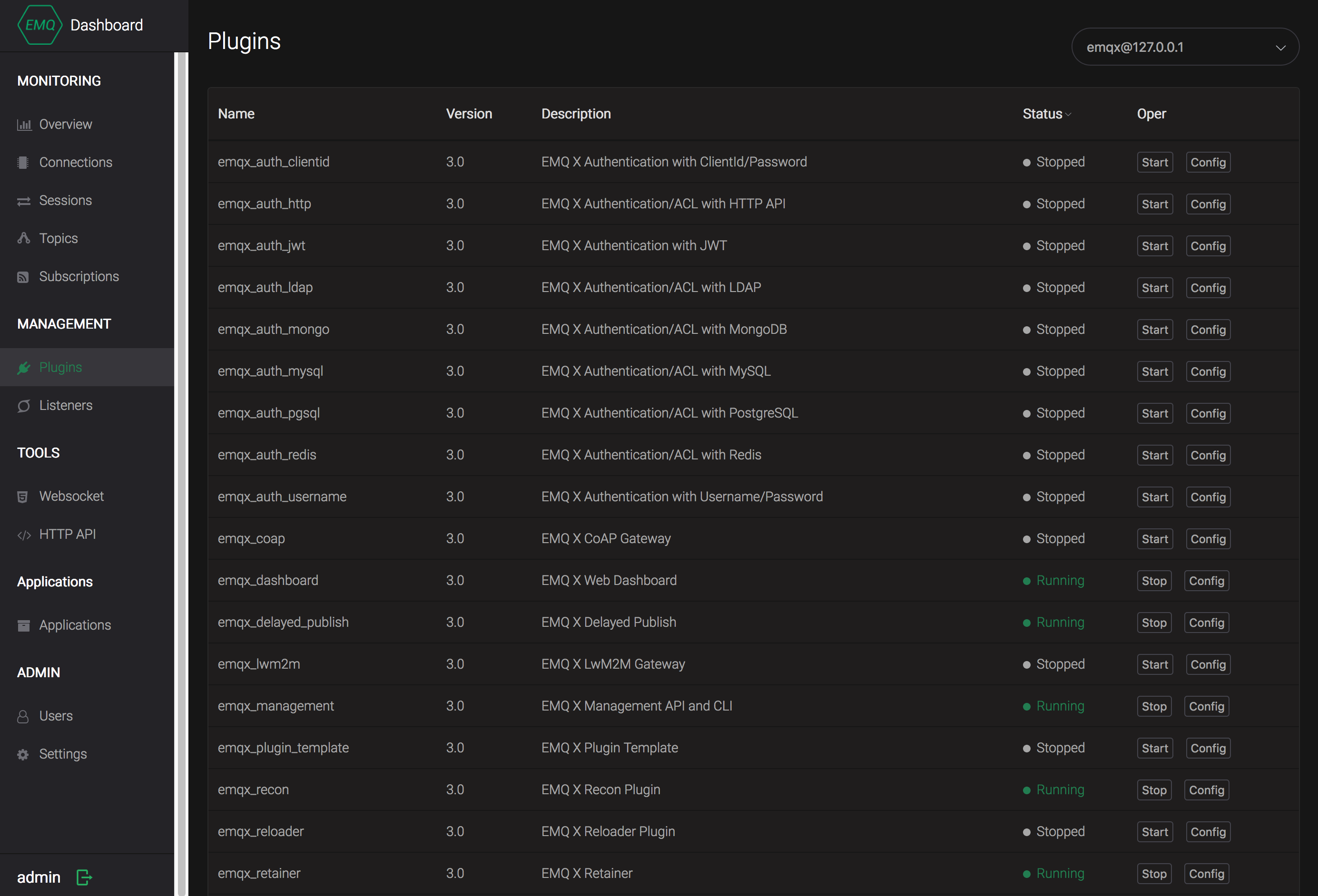Click Config button for emqx_coap

(x=1208, y=539)
